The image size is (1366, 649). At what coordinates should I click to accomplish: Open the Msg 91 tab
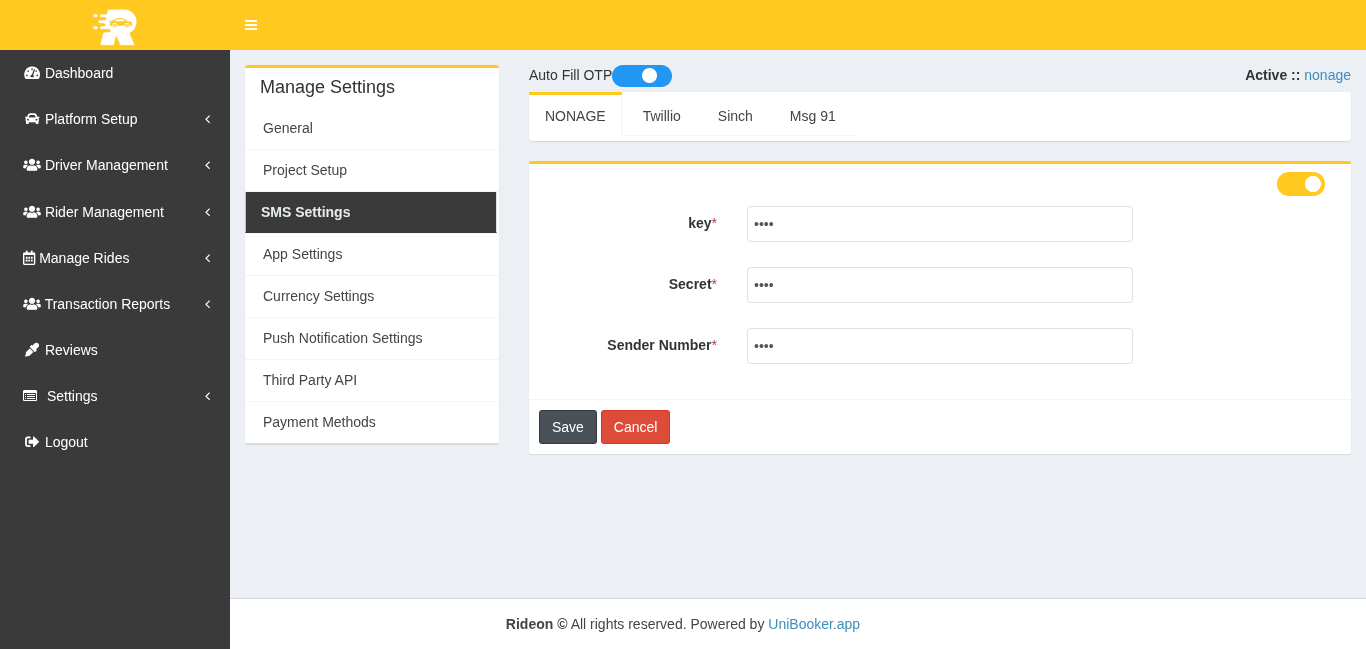pos(812,116)
